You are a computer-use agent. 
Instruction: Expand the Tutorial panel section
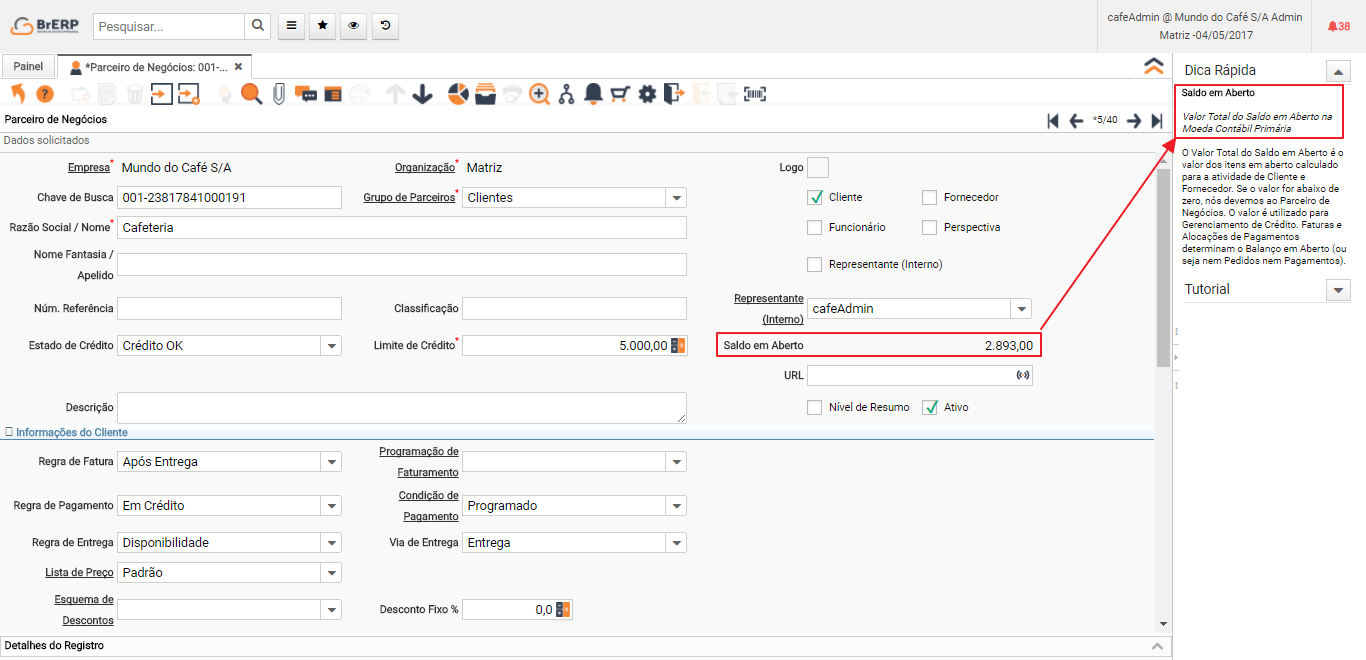tap(1337, 290)
